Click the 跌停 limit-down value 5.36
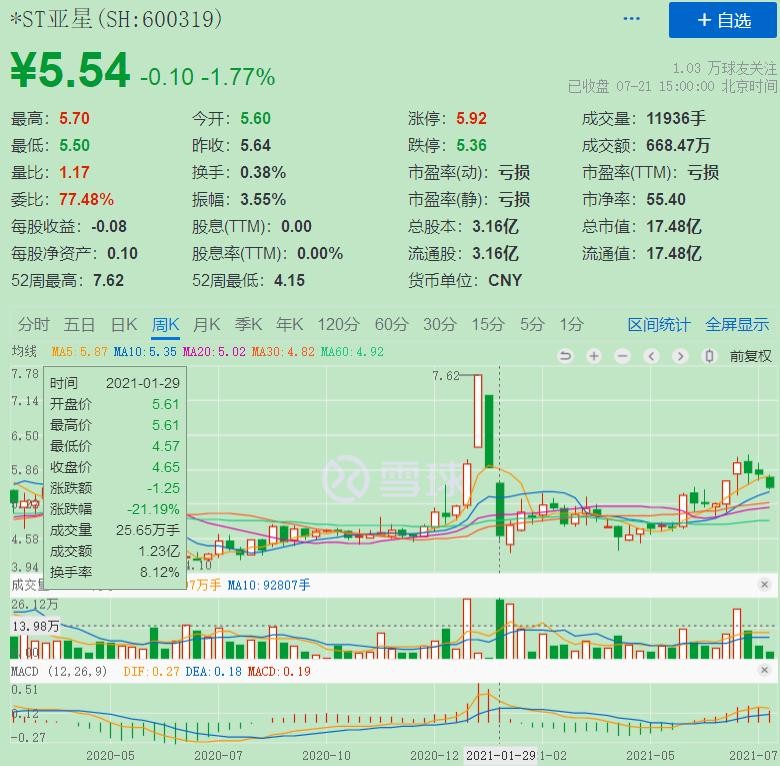The image size is (780, 766). 471,145
